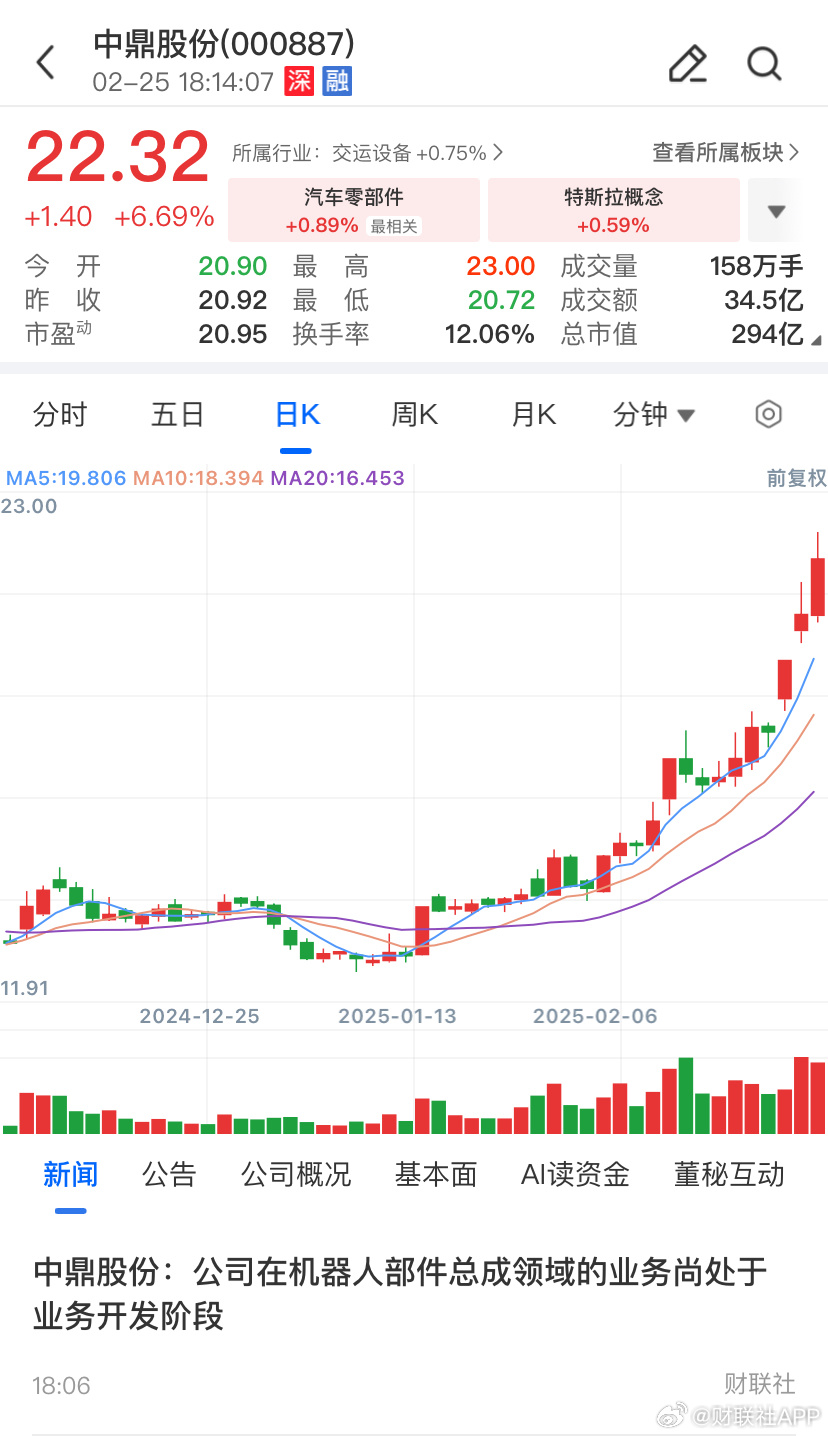Tap the MA10:18.394 indicator label
828x1436 pixels.
coord(198,478)
